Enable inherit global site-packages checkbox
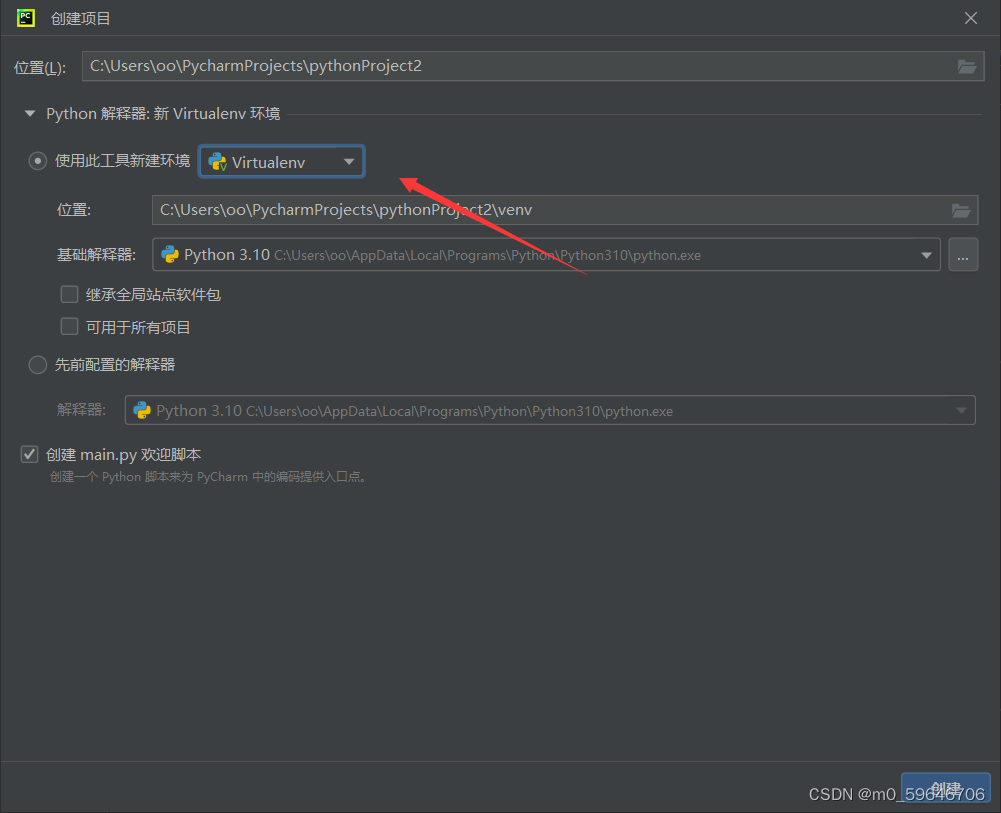Image resolution: width=1001 pixels, height=813 pixels. click(70, 294)
